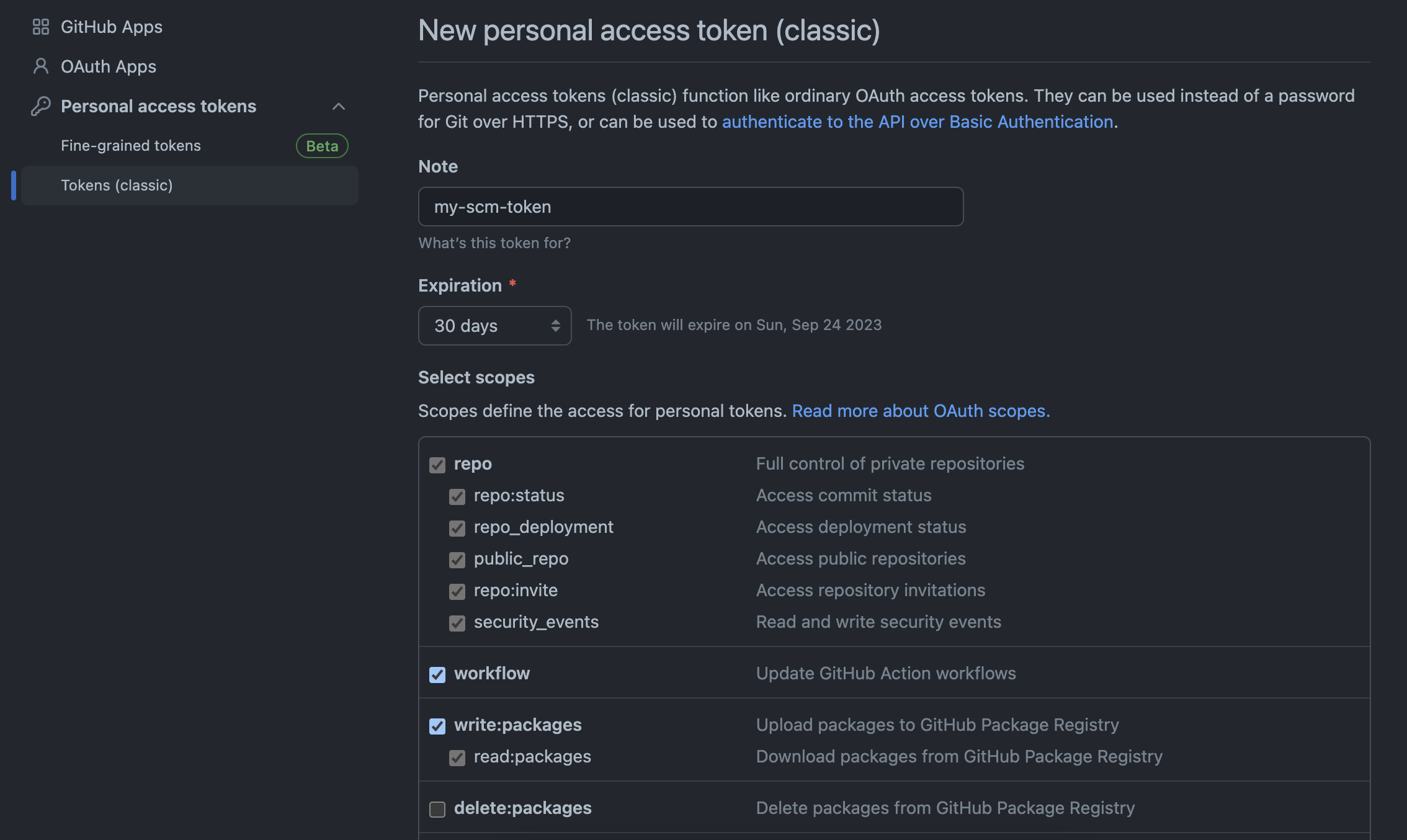
Task: Click the repo checkbox checkmark icon
Action: (437, 464)
